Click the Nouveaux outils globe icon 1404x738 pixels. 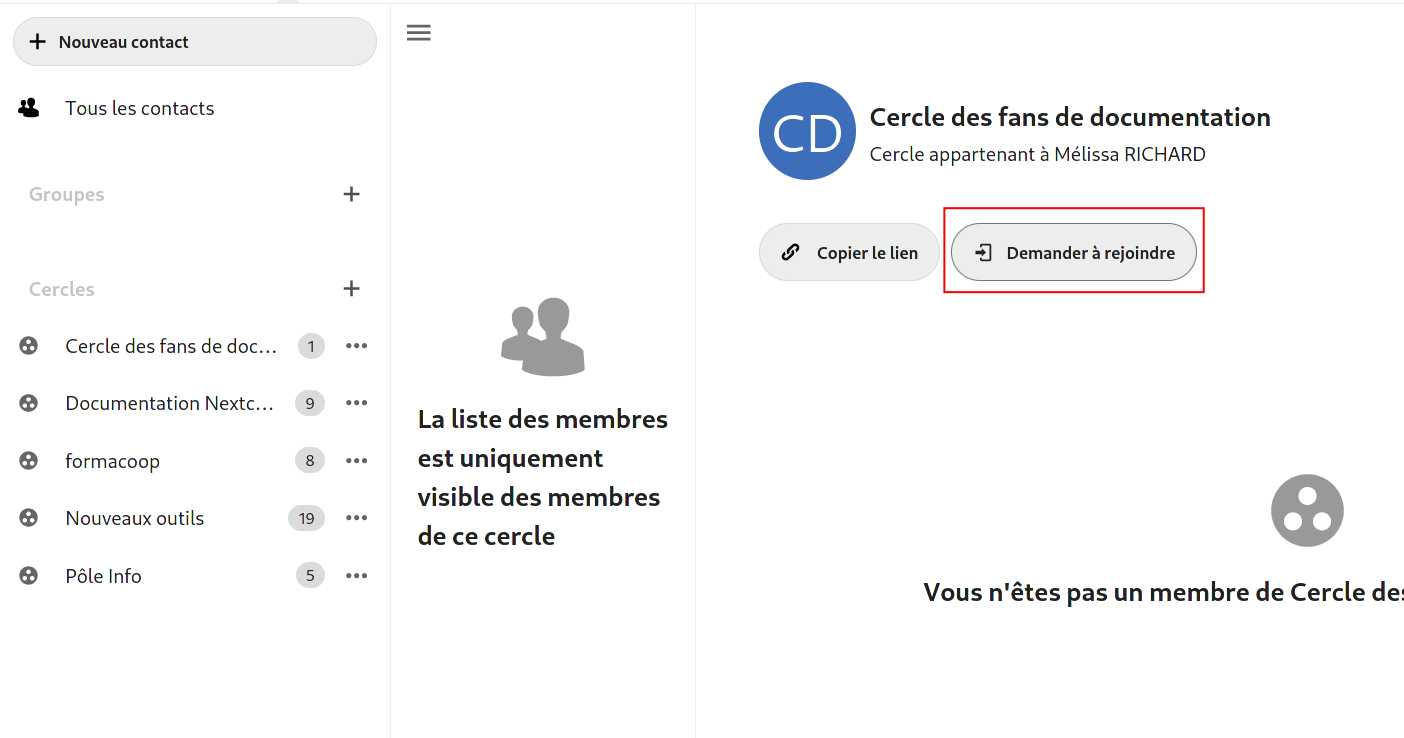click(x=28, y=517)
